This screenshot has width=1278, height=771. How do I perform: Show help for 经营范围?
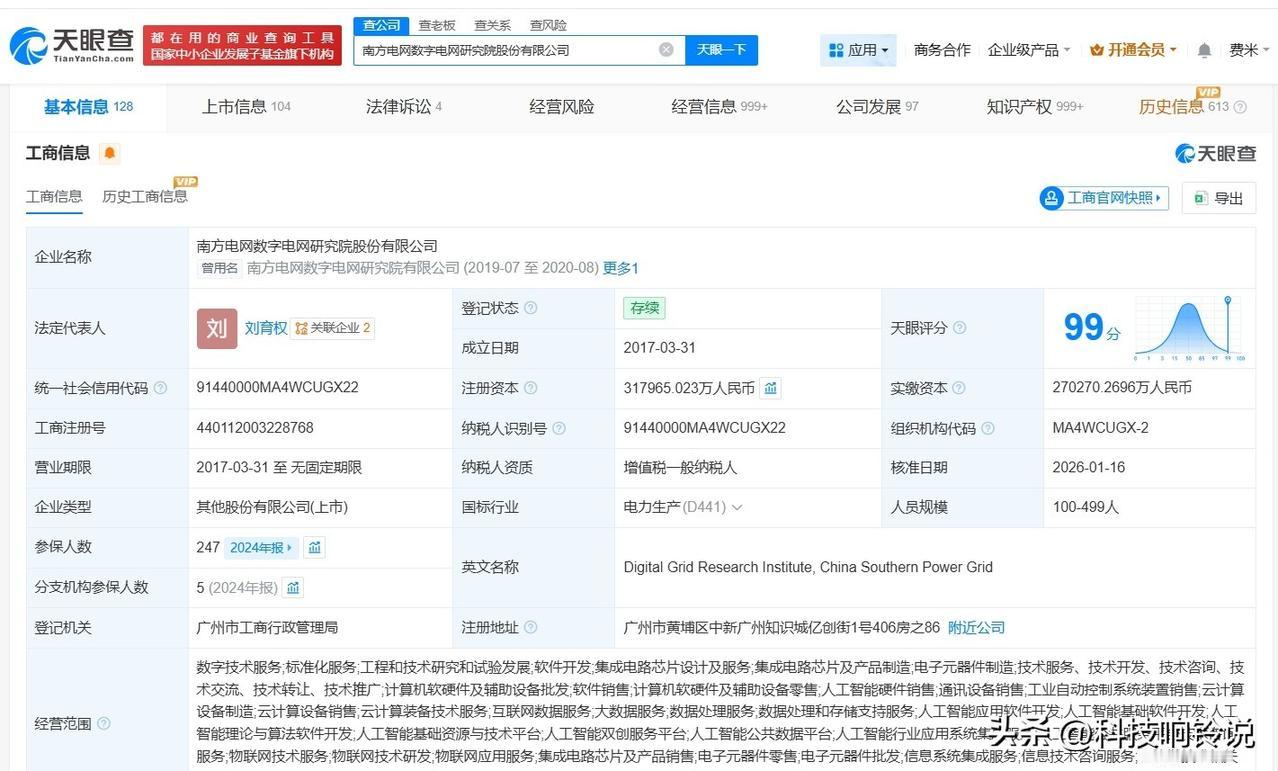tap(104, 724)
